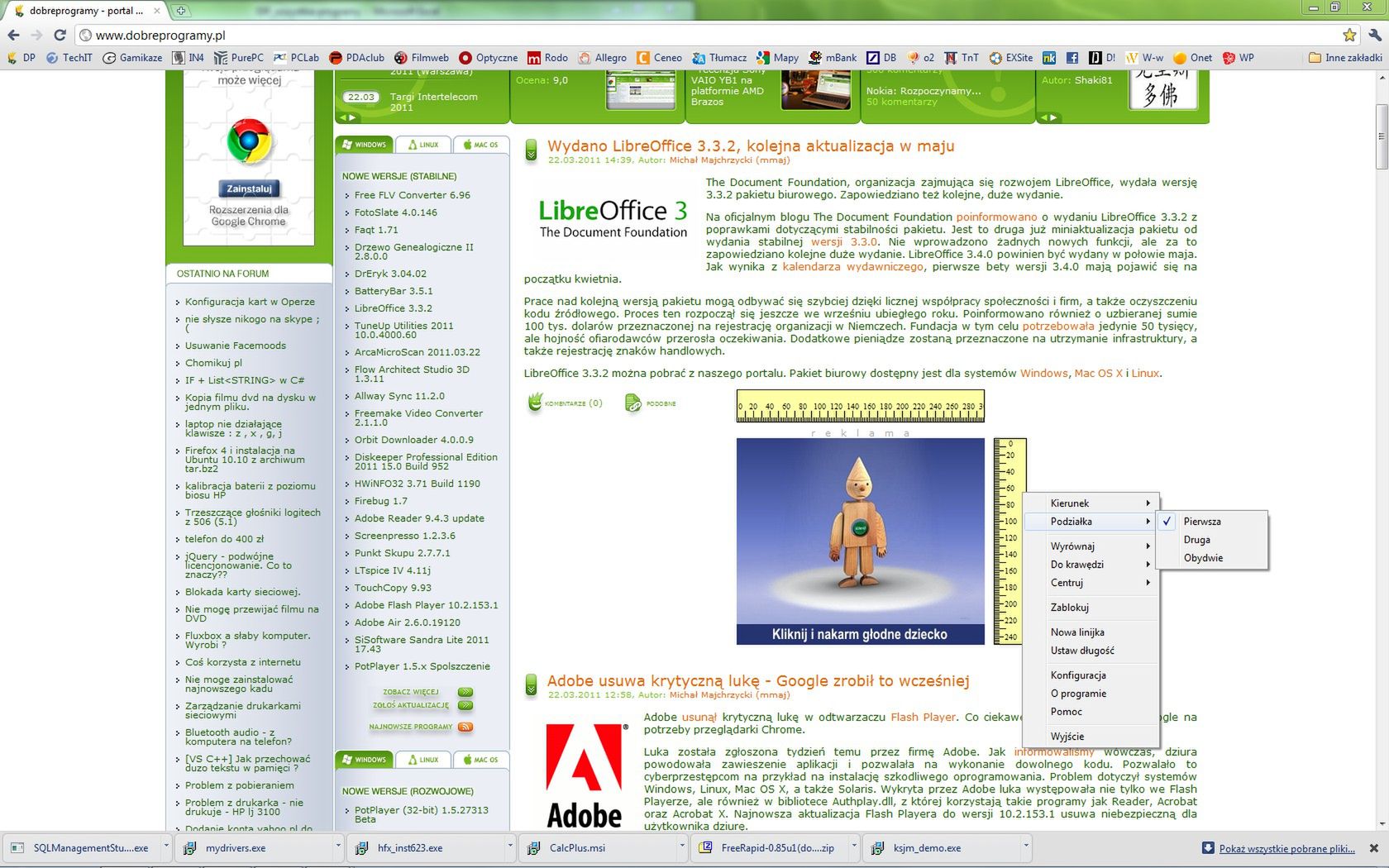
Task: Choose Zablokuj in the ruler context menu
Action: [1091, 608]
